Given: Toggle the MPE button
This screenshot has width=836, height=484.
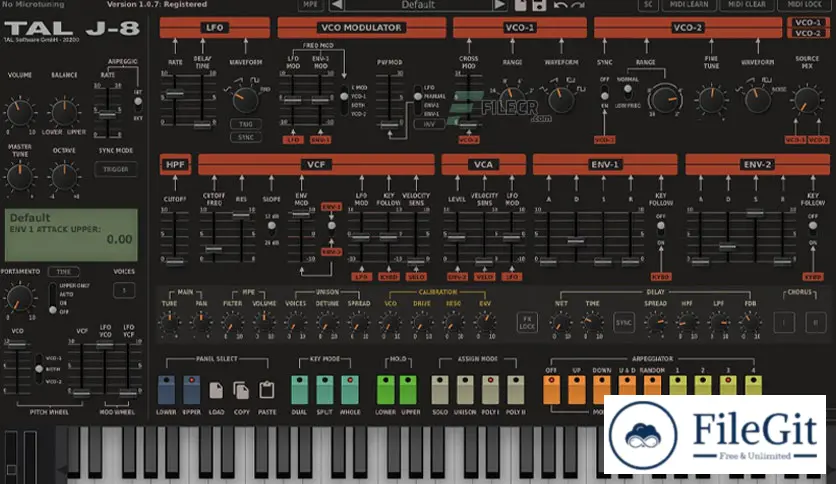Looking at the screenshot, I should (x=310, y=5).
